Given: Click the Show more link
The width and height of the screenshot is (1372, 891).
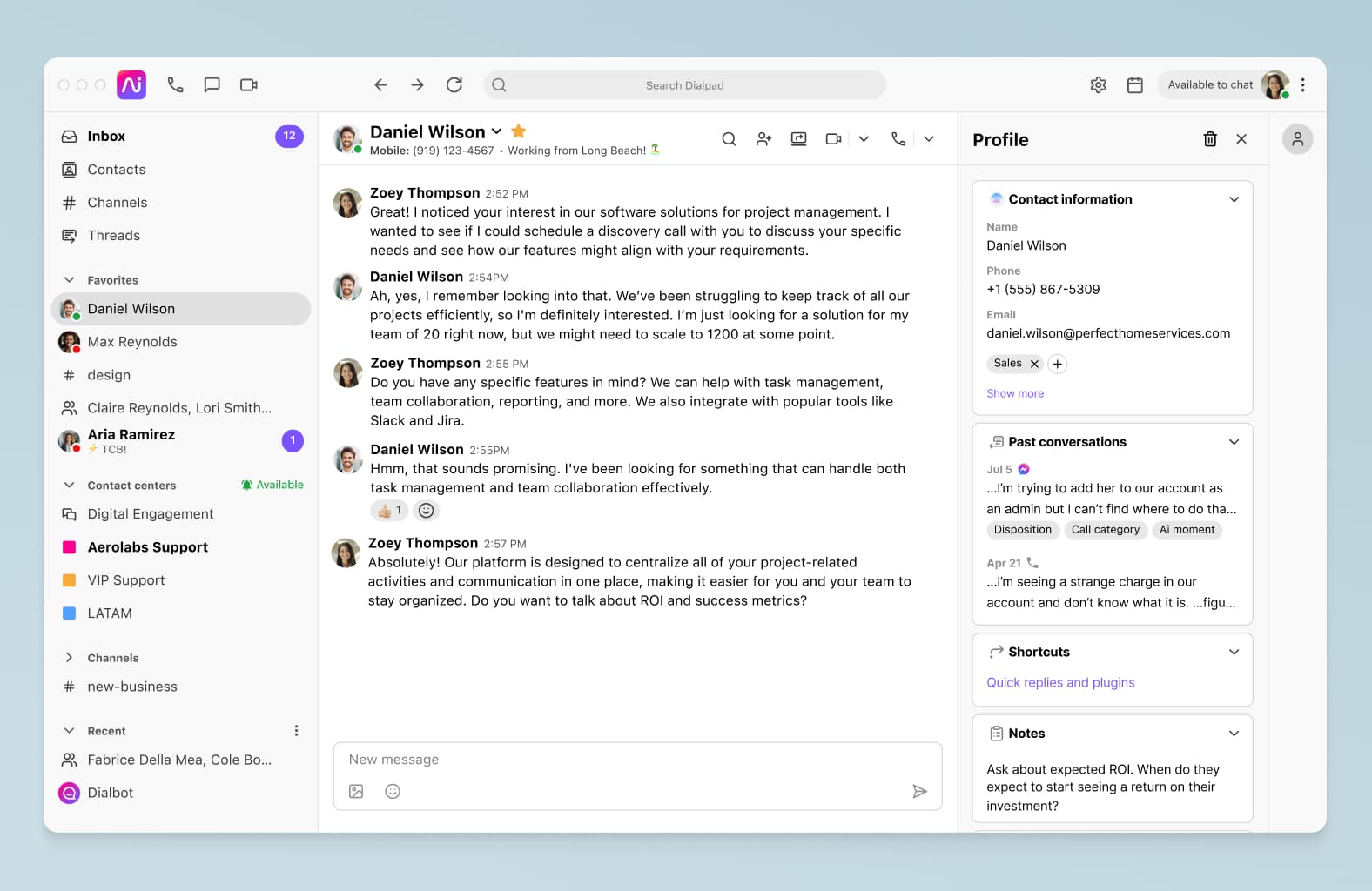Looking at the screenshot, I should click(1014, 393).
